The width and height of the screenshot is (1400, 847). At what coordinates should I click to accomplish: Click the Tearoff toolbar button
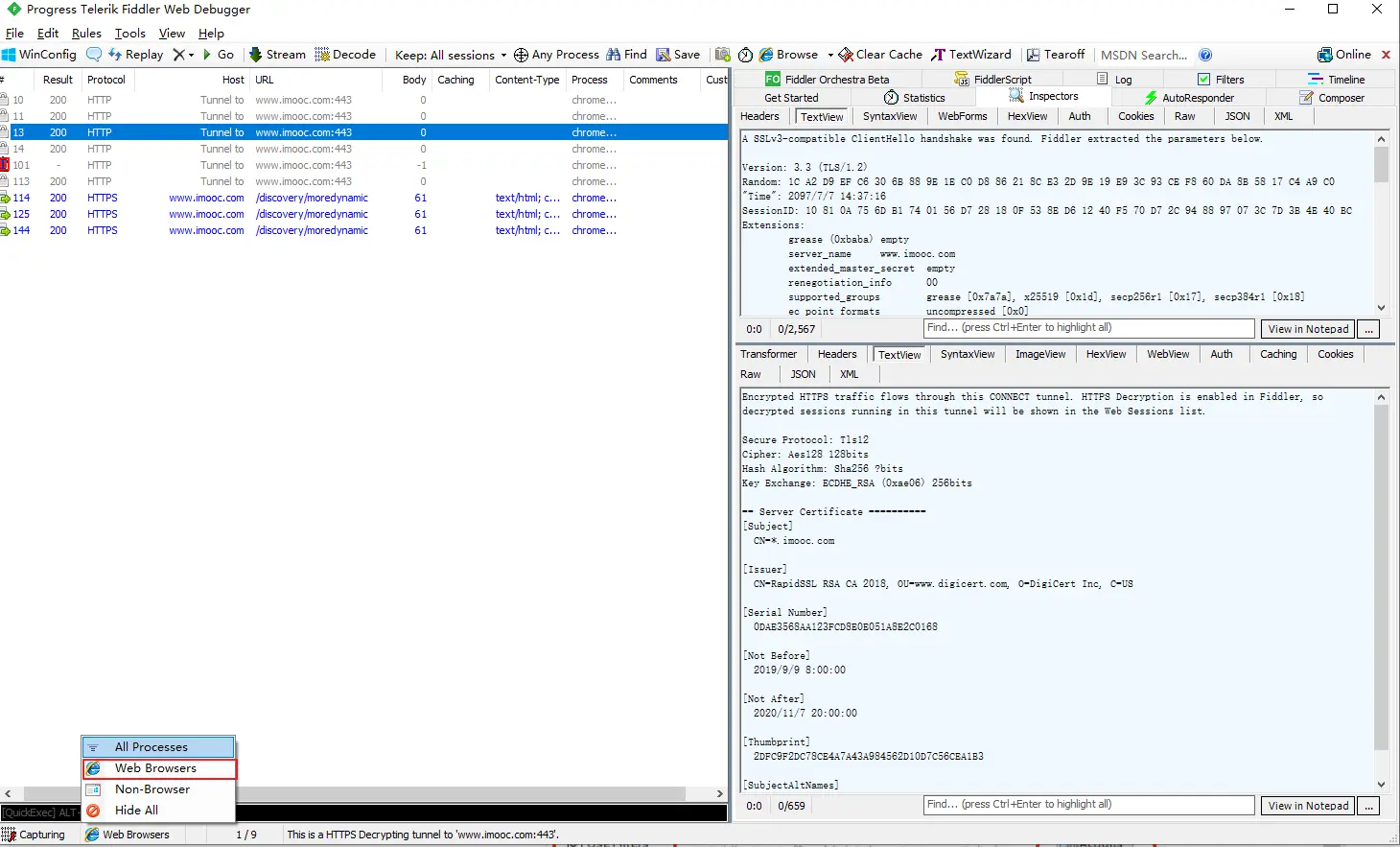click(1056, 55)
